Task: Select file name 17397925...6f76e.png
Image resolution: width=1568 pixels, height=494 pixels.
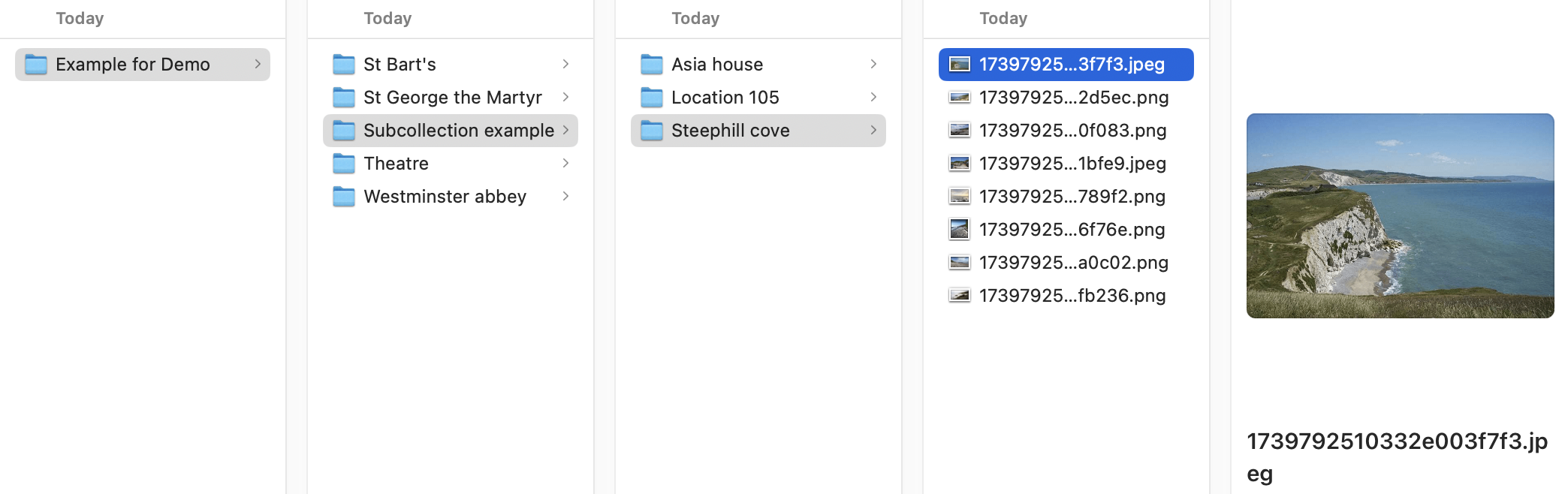Action: coord(1072,230)
